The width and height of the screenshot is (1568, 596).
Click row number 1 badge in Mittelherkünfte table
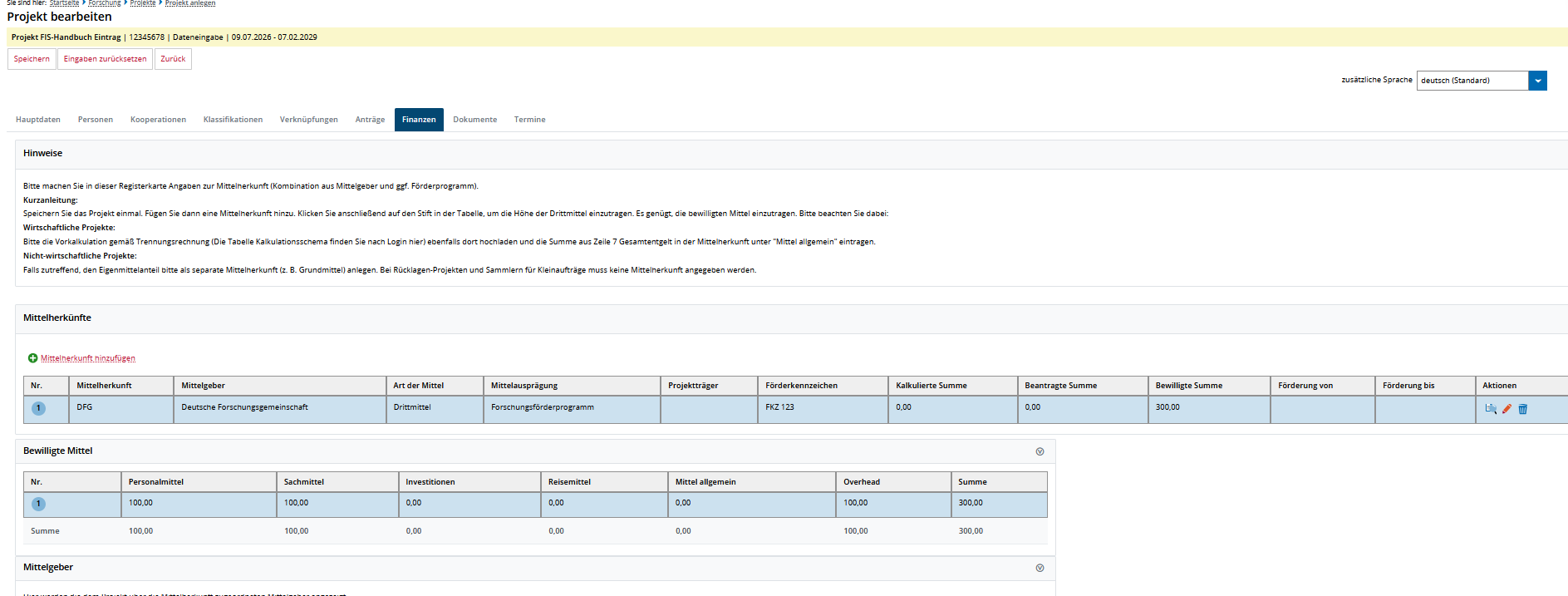38,408
